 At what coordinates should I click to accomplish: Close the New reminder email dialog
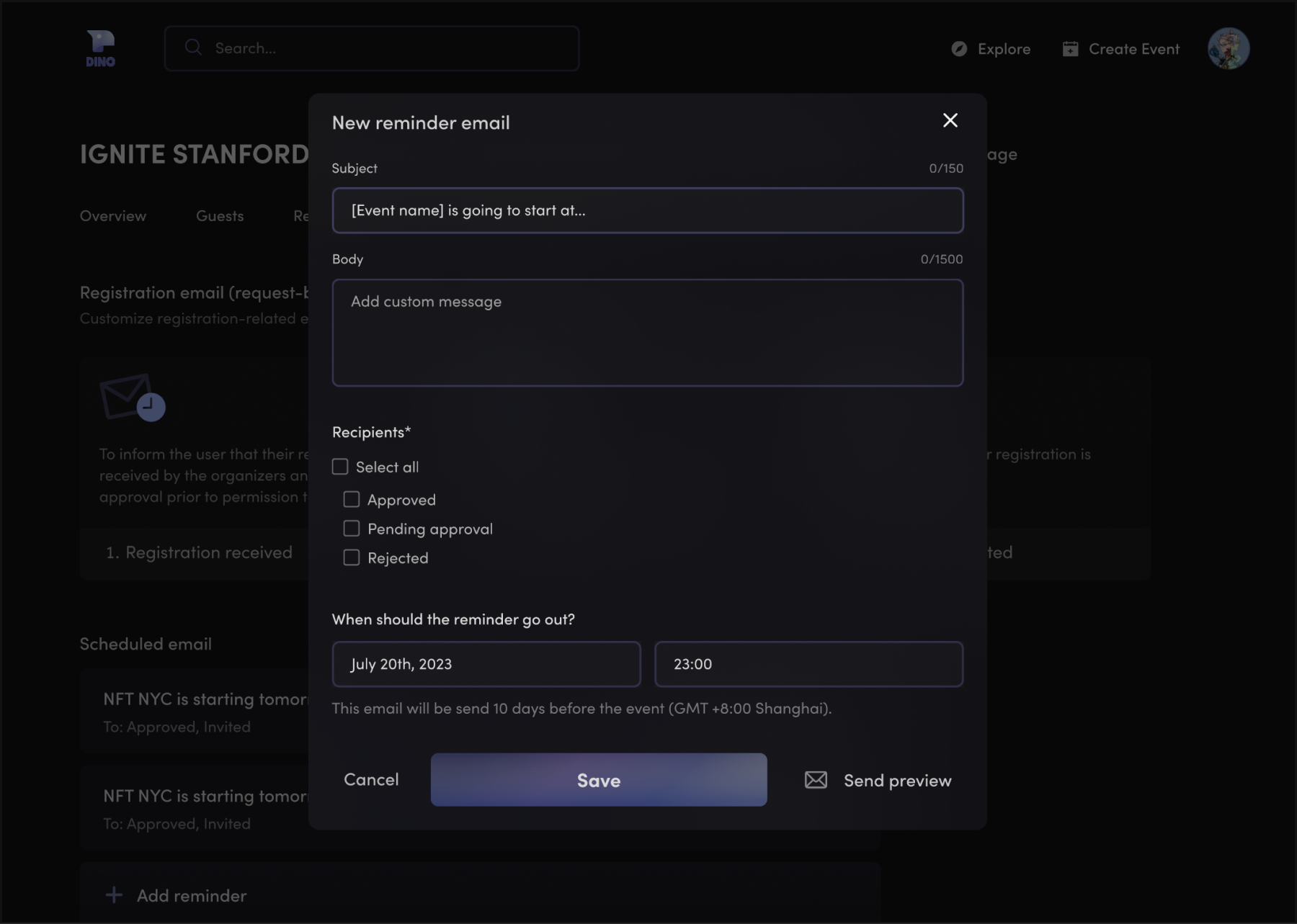click(950, 120)
